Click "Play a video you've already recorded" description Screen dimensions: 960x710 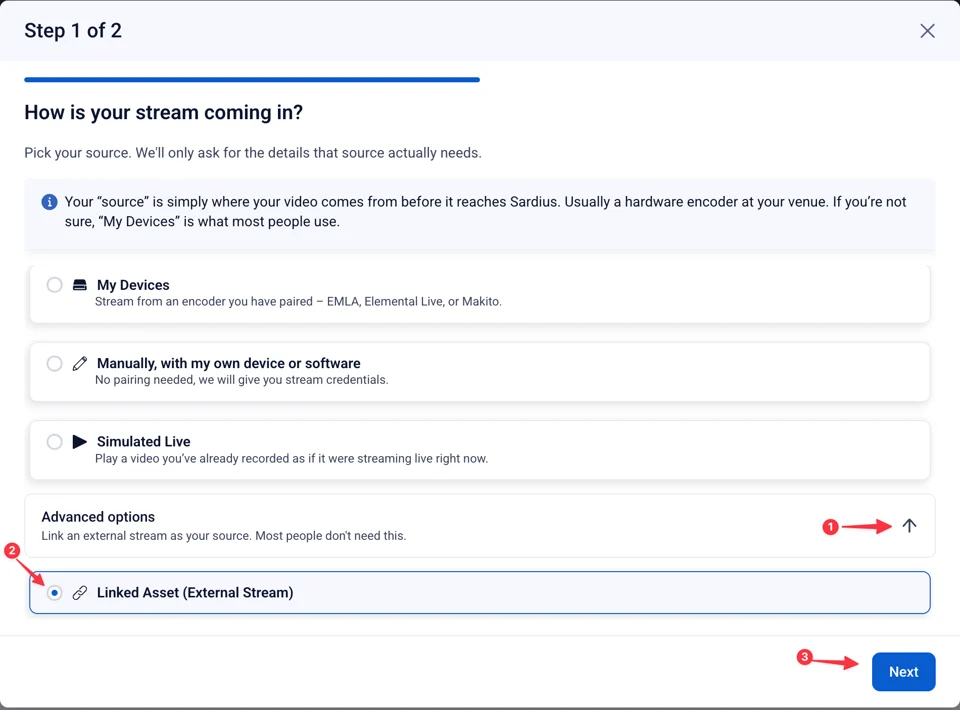click(x=291, y=458)
